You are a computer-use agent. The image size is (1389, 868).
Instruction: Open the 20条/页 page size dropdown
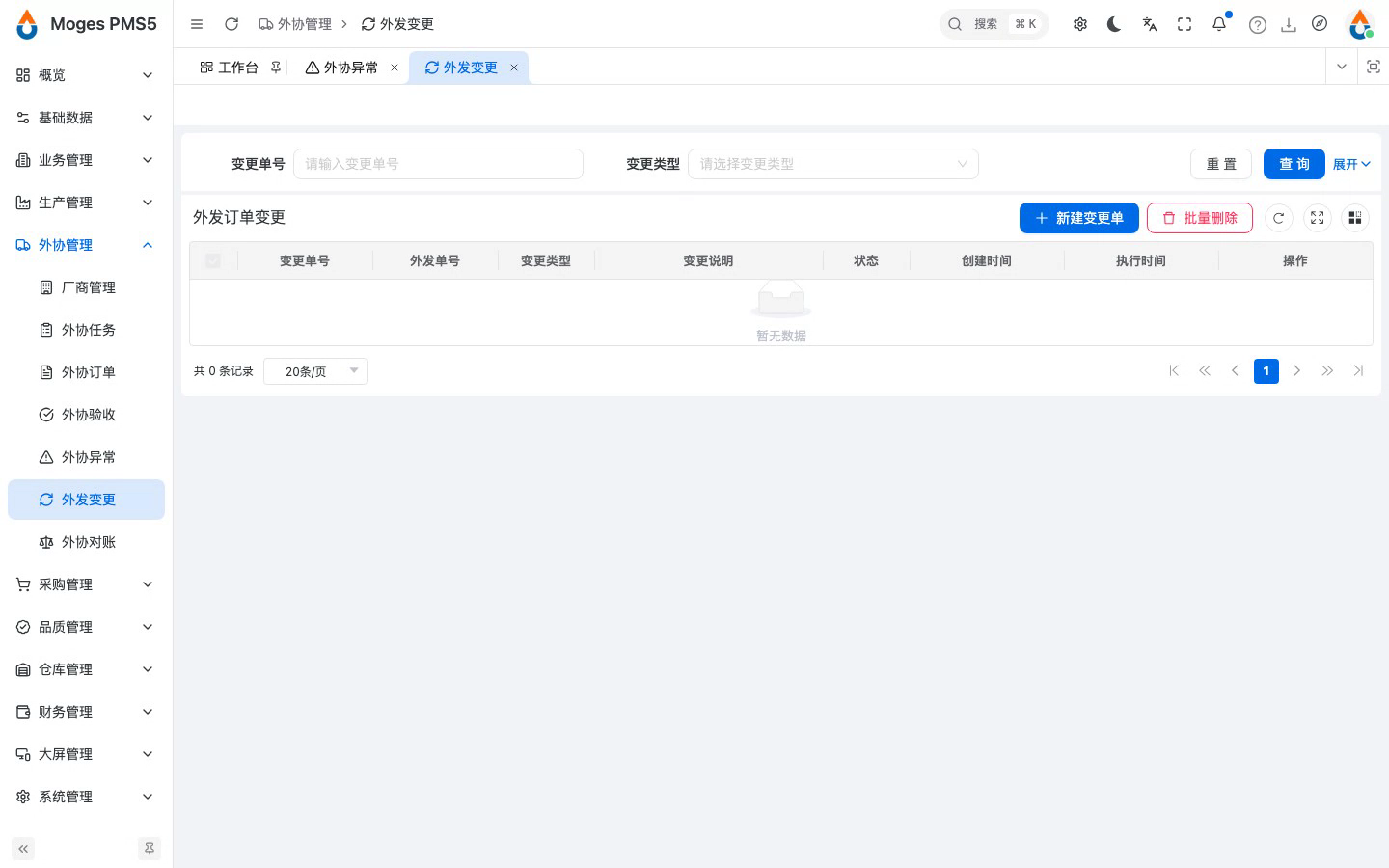[315, 371]
